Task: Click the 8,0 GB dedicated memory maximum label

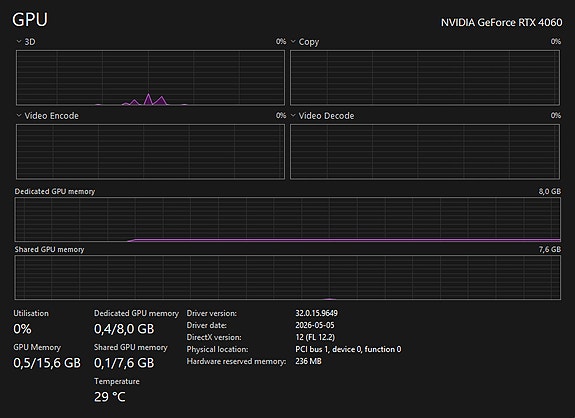Action: click(x=550, y=191)
